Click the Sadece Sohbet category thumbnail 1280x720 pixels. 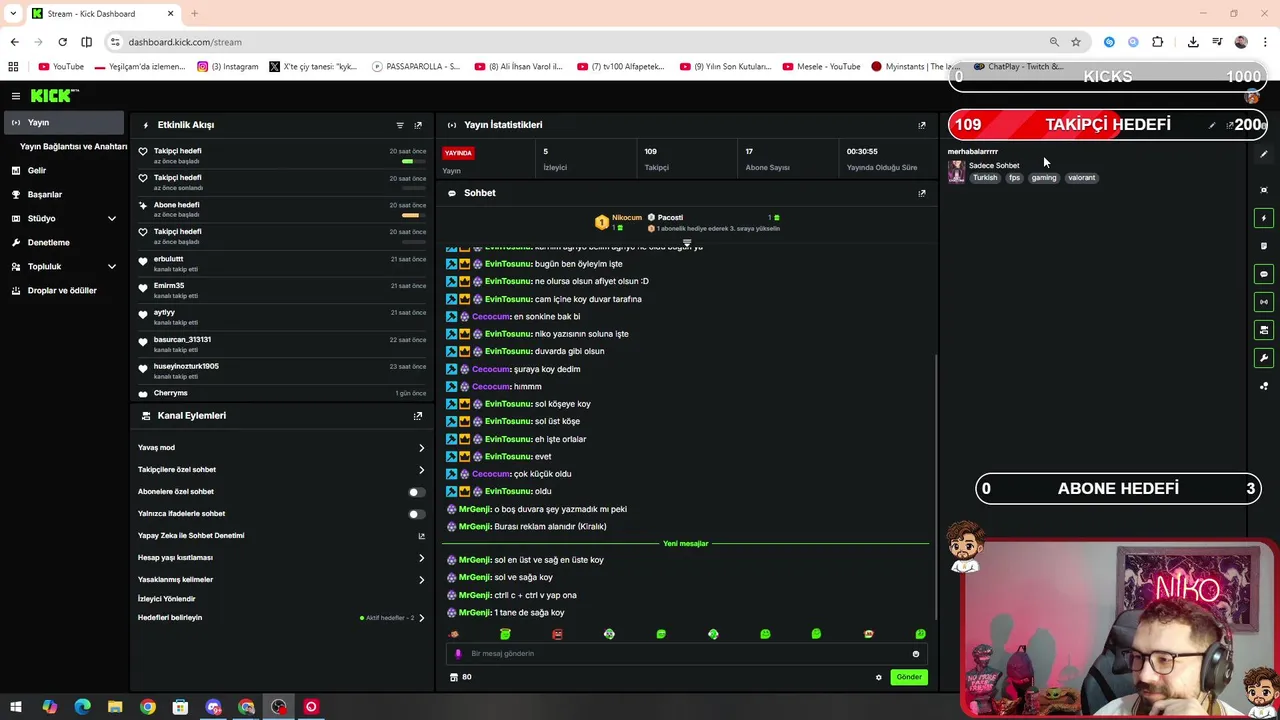[956, 172]
